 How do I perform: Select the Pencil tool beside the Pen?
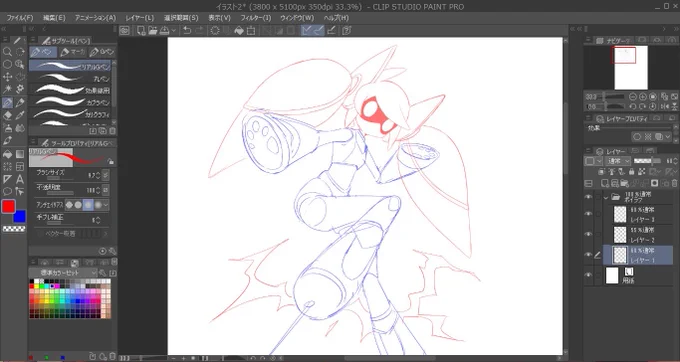click(20, 103)
